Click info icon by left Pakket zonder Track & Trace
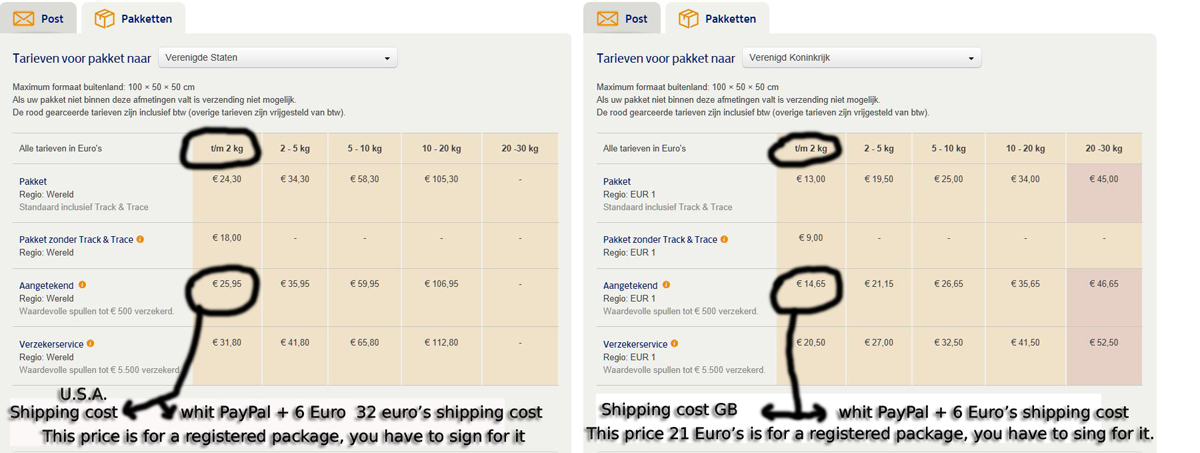 (140, 239)
